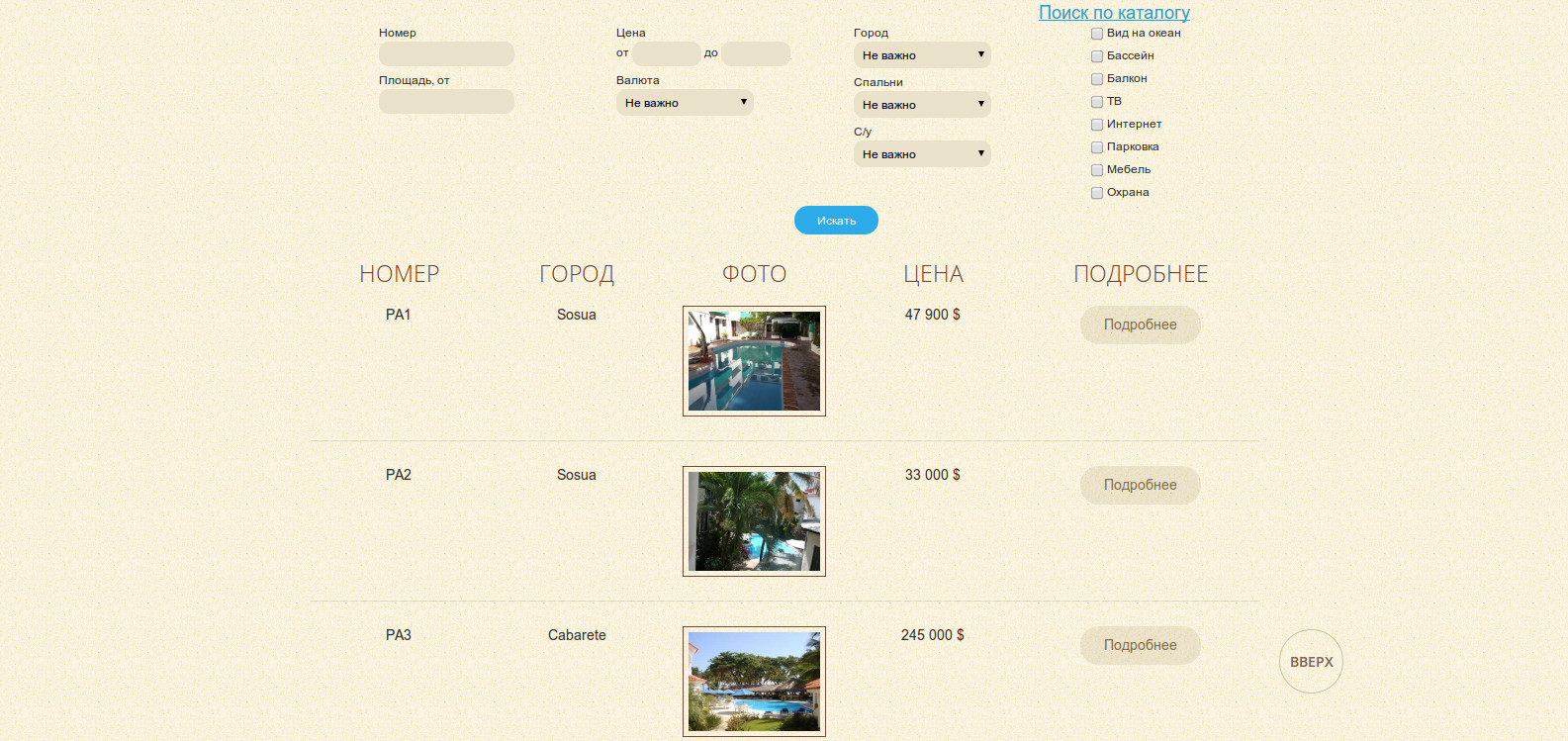Click the Площадь, от input field
The height and width of the screenshot is (741, 1568).
[446, 101]
